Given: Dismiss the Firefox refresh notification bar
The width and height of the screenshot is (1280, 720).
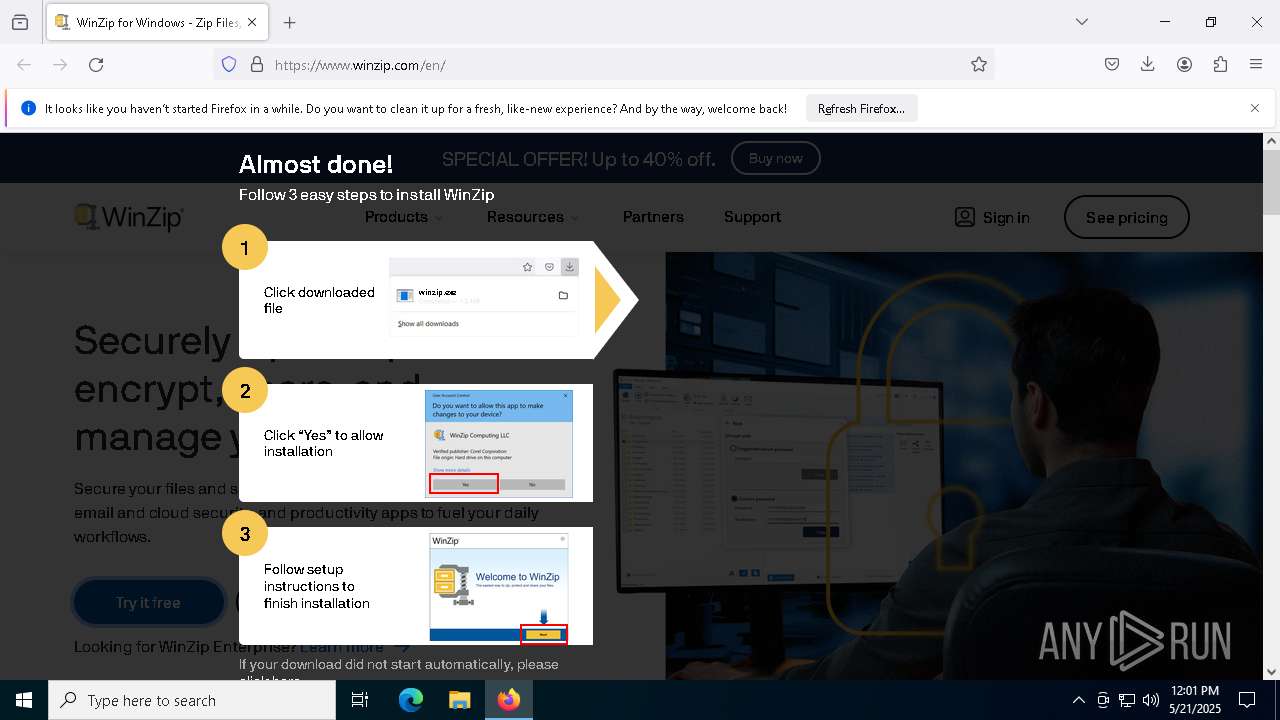Looking at the screenshot, I should tap(1255, 108).
